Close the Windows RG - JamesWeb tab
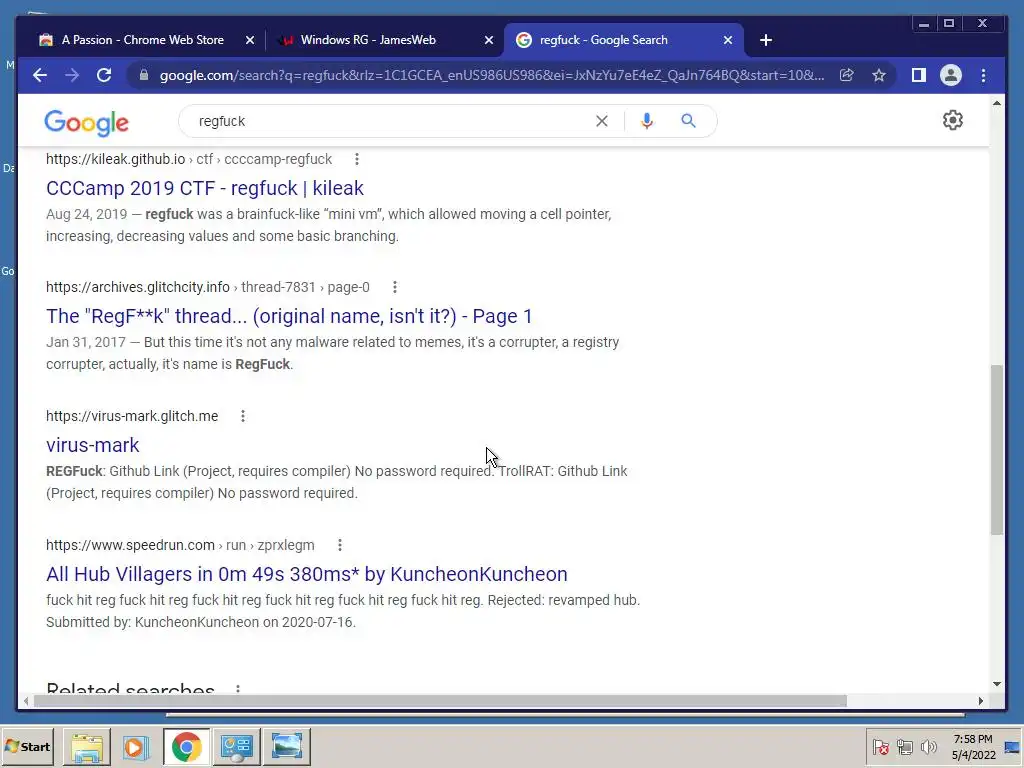This screenshot has width=1024, height=768. tap(488, 40)
